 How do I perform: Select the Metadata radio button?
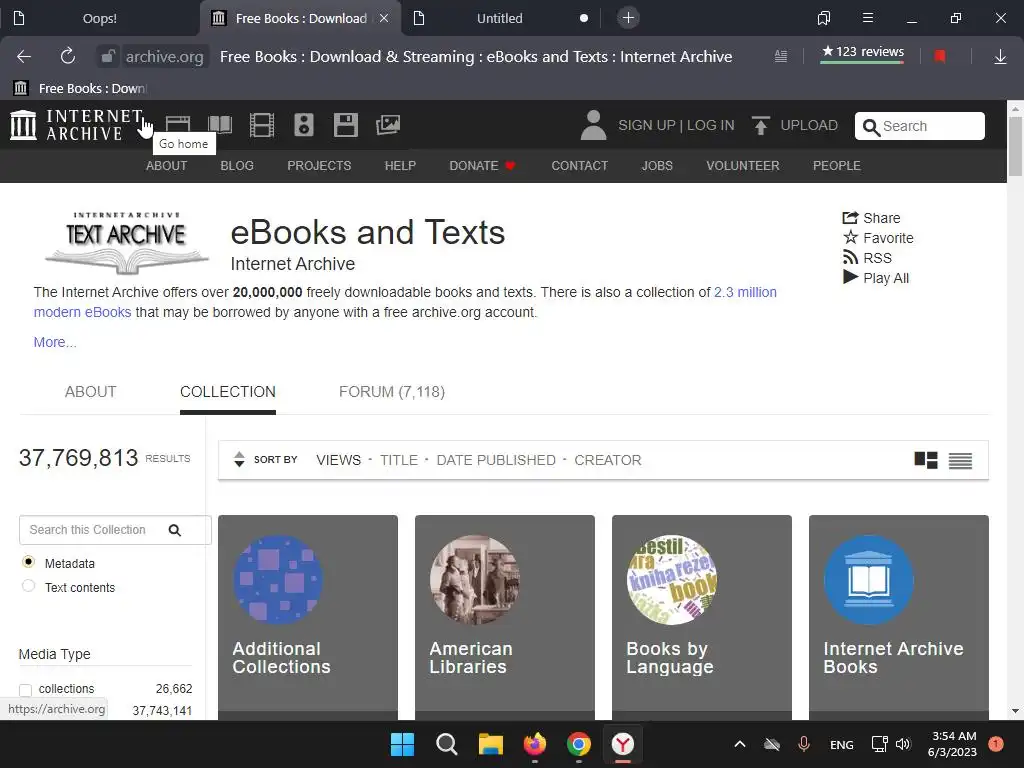tap(28, 562)
